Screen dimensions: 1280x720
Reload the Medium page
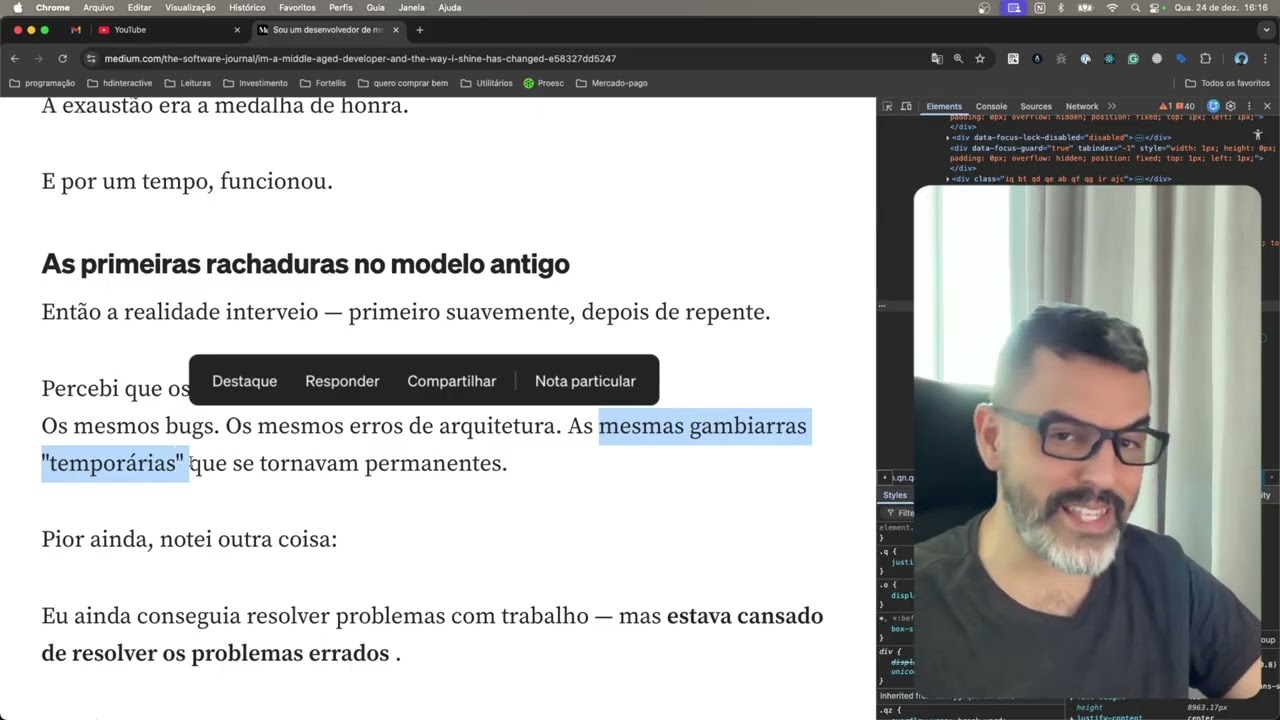pos(62,59)
